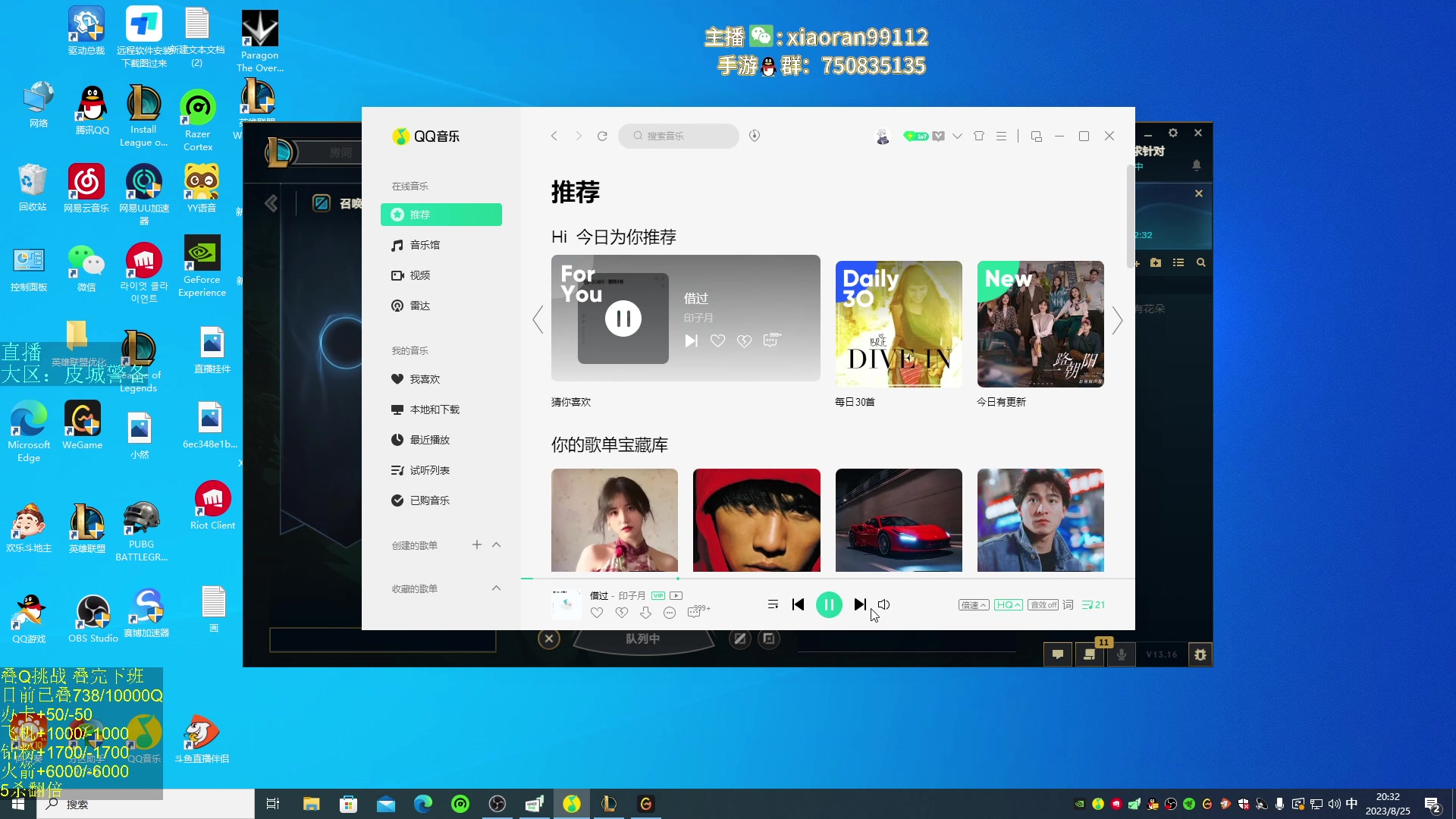Collapse the 收藏的歌单 section

[497, 588]
